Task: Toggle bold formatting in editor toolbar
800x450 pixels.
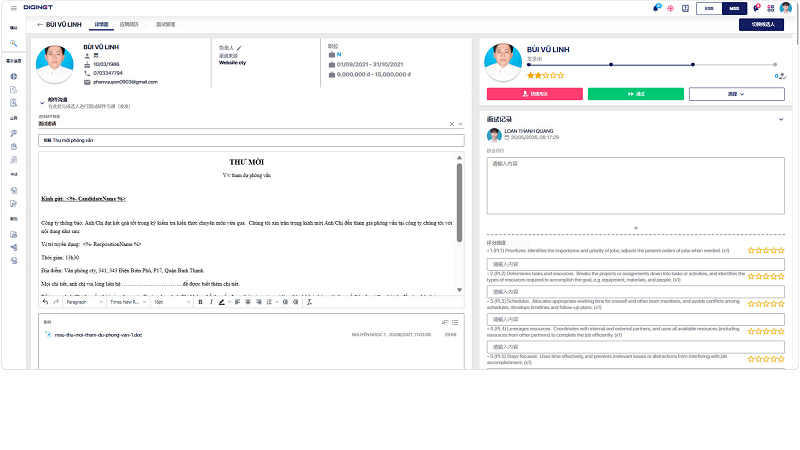Action: pyautogui.click(x=201, y=302)
